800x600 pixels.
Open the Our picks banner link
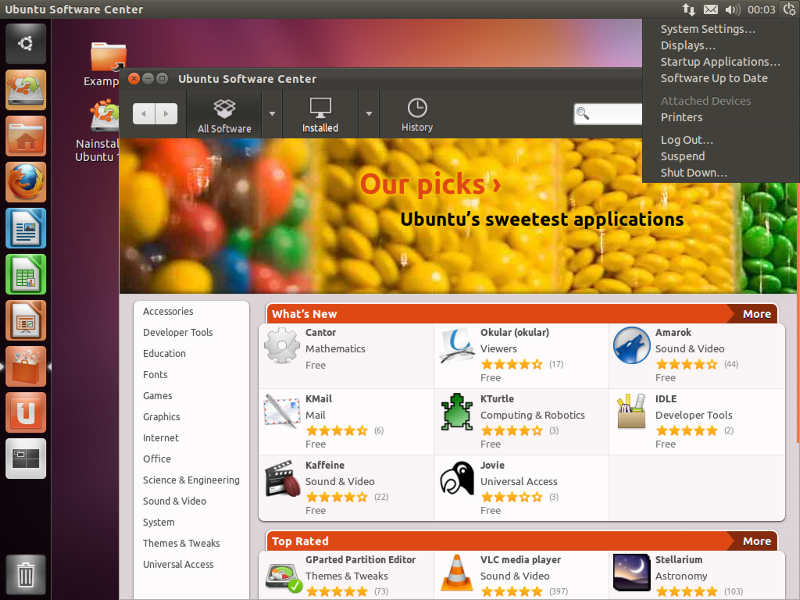[x=431, y=184]
